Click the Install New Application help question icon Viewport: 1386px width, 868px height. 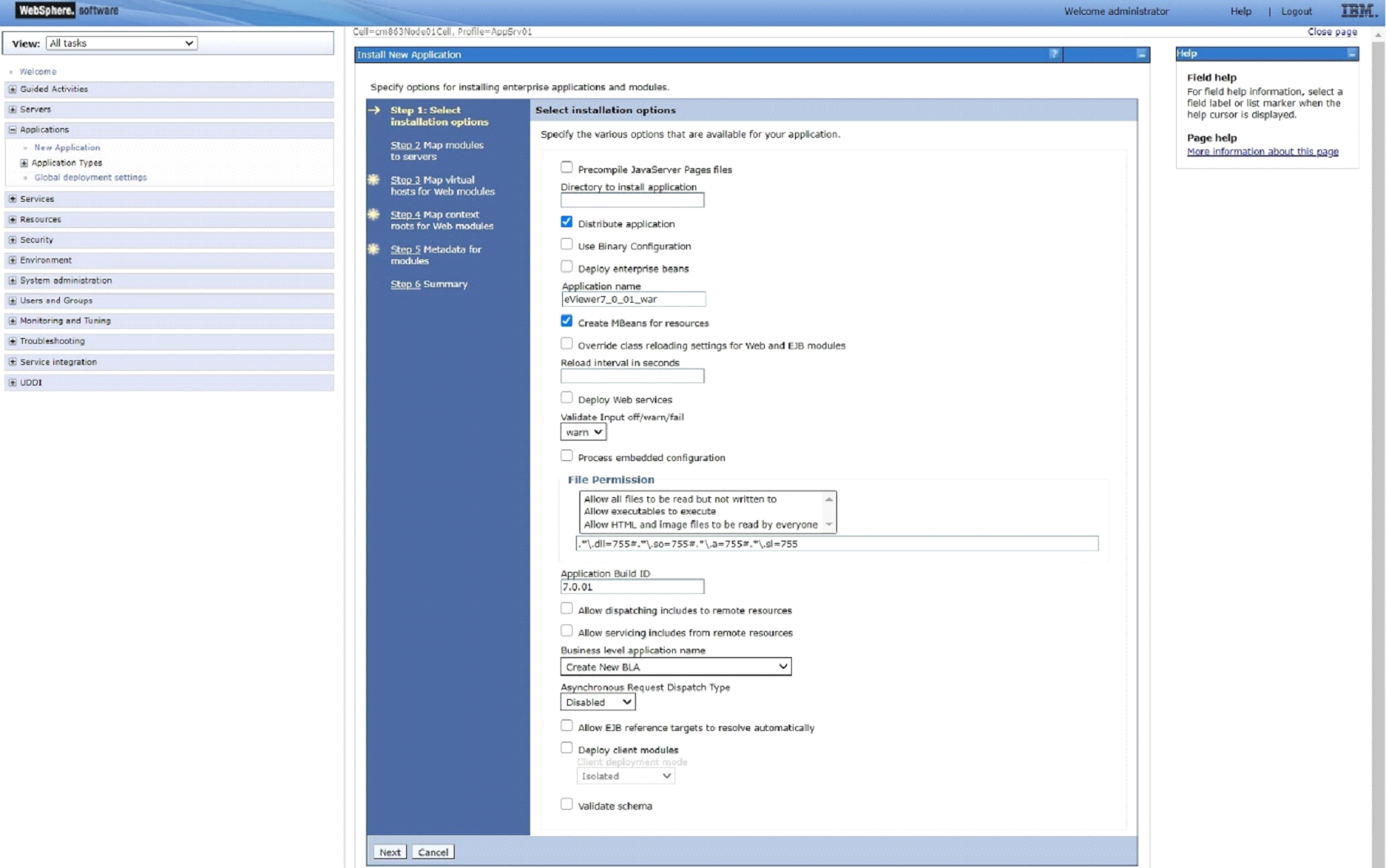[1054, 54]
